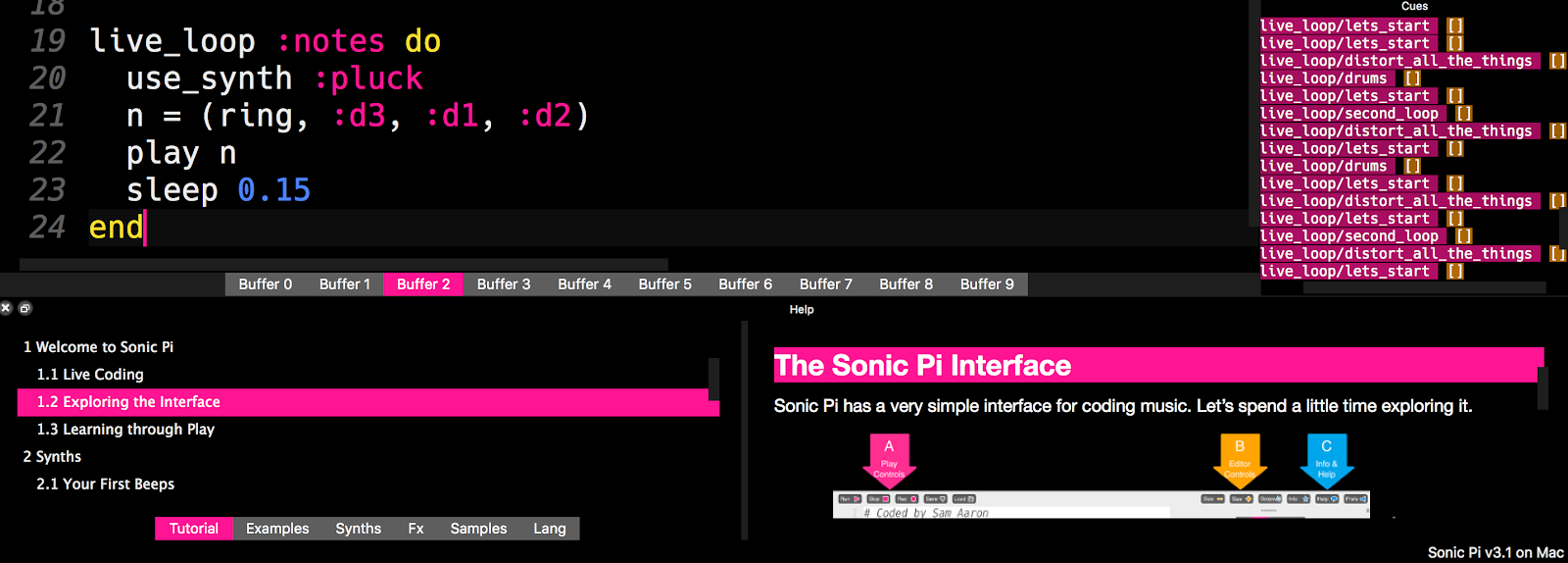Open Buffer 3

click(x=504, y=284)
